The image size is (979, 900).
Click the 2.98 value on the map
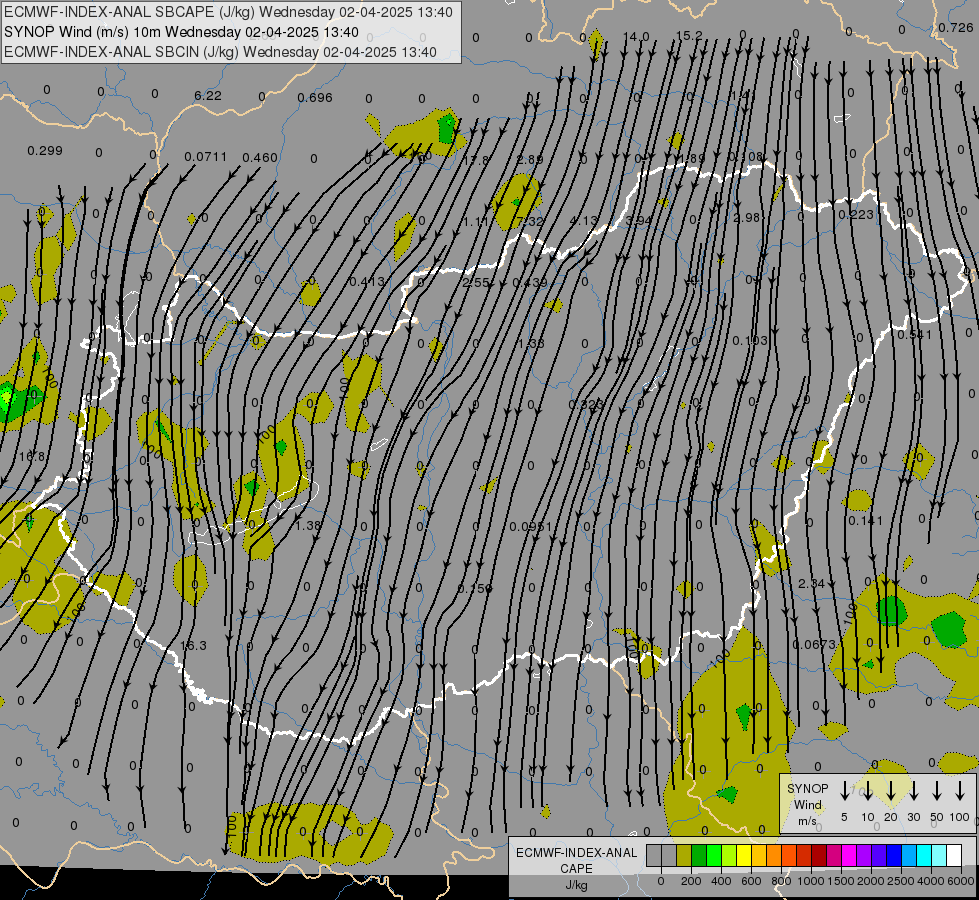(747, 217)
